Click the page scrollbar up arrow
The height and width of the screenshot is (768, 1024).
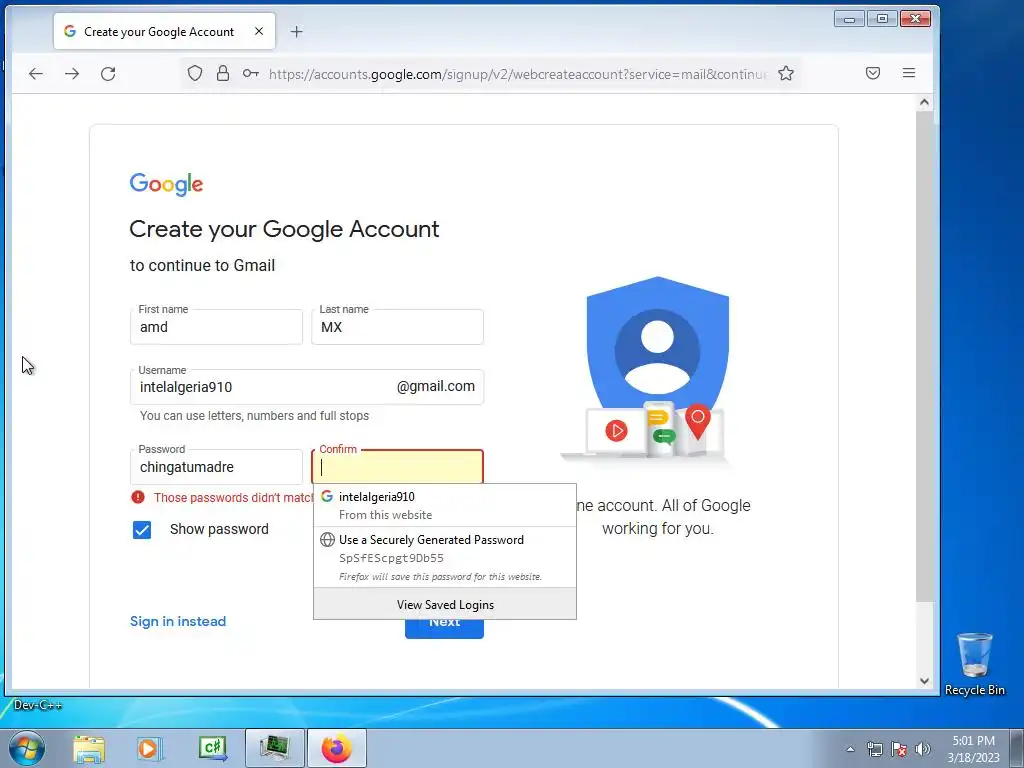click(924, 102)
